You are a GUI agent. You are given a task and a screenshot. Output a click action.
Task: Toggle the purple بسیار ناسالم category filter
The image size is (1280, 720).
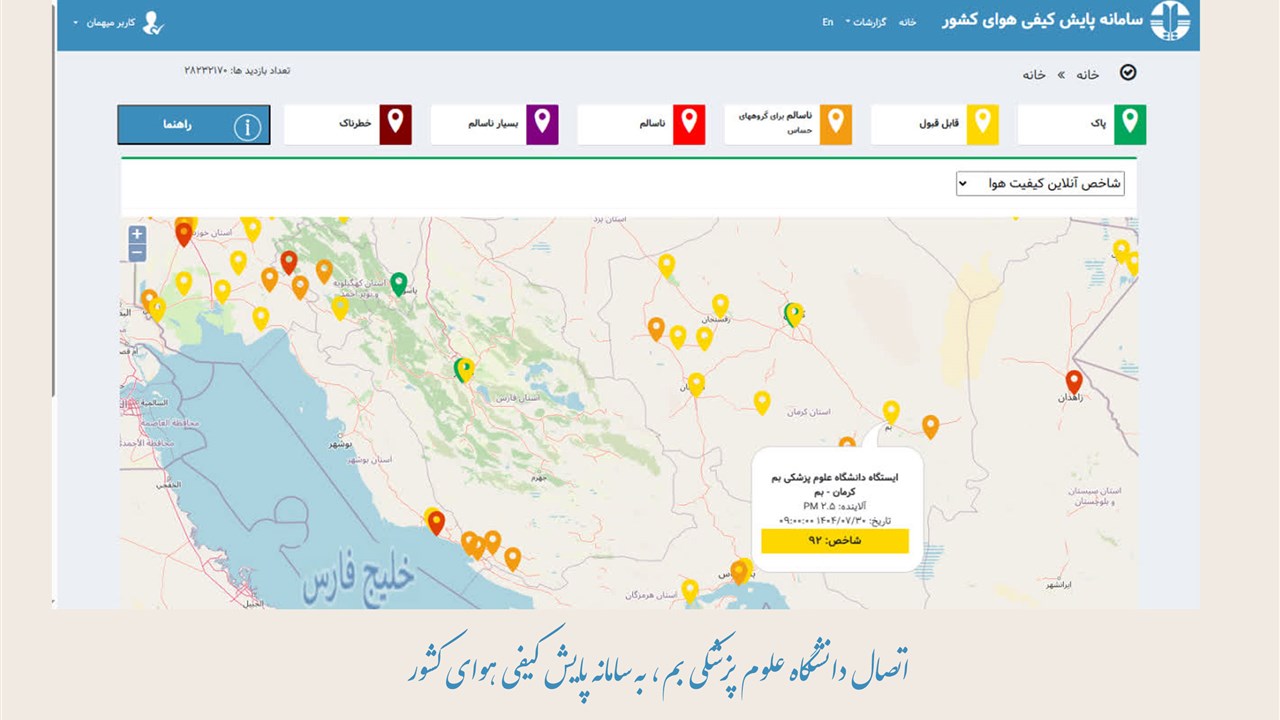click(494, 125)
